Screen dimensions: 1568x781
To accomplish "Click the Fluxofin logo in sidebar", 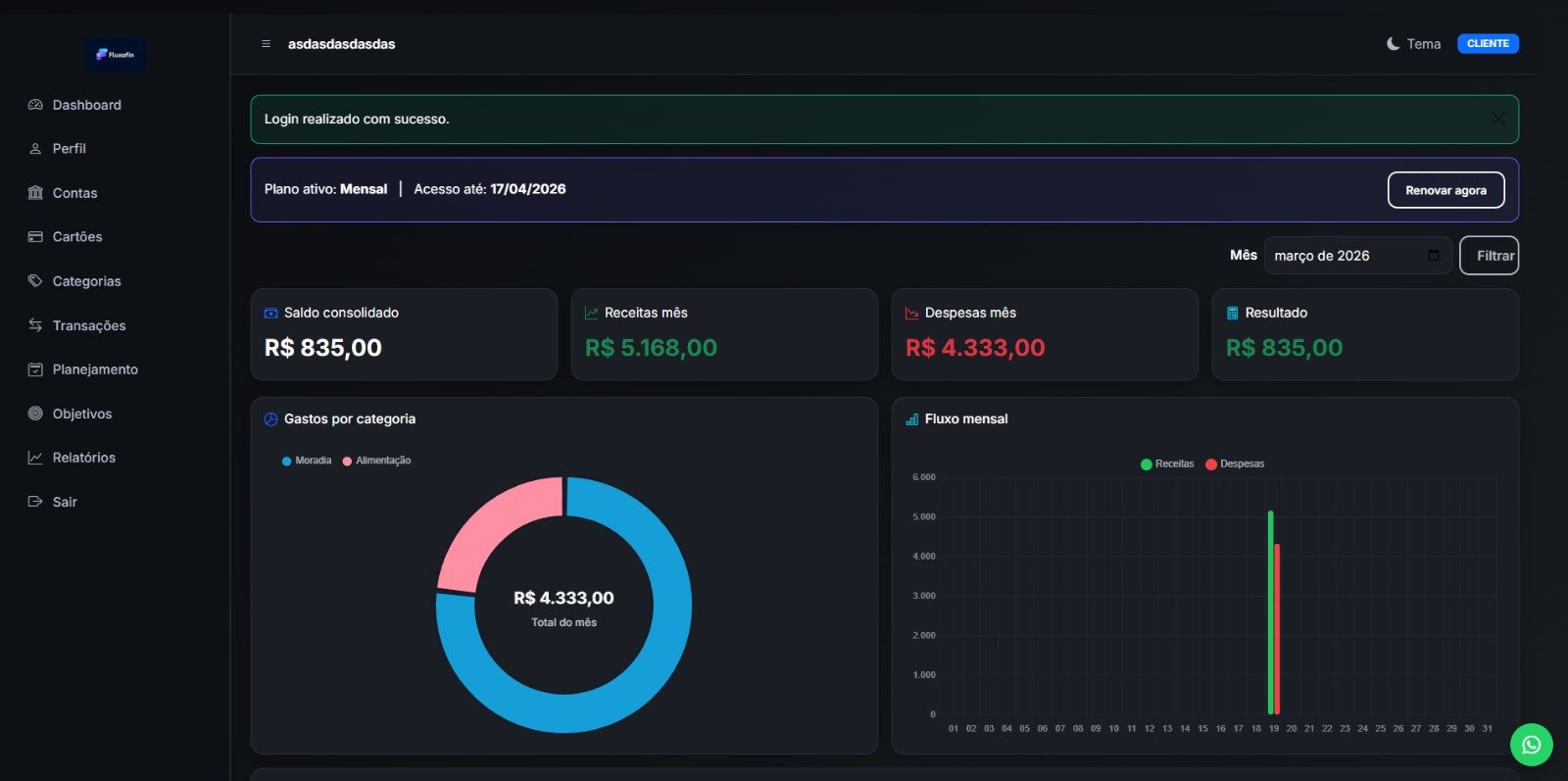I will tap(115, 54).
